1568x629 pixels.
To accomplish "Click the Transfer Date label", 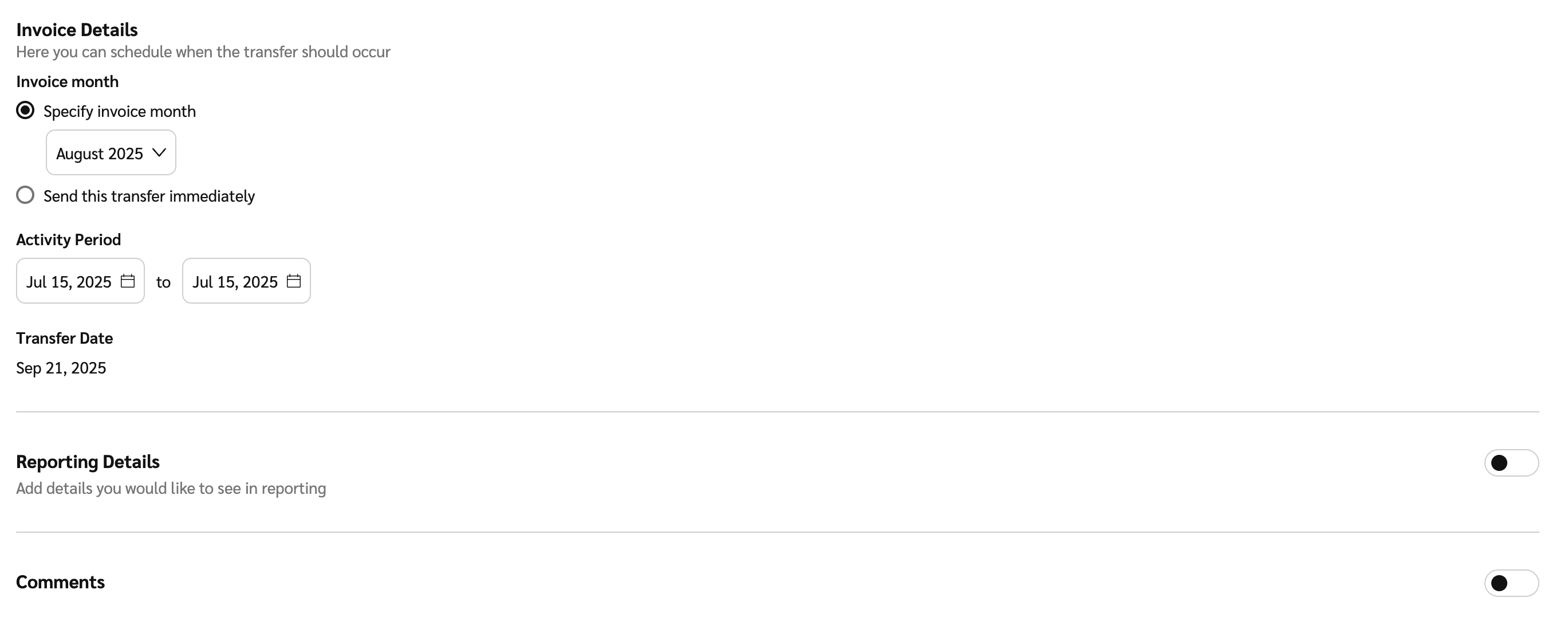I will click(x=64, y=338).
